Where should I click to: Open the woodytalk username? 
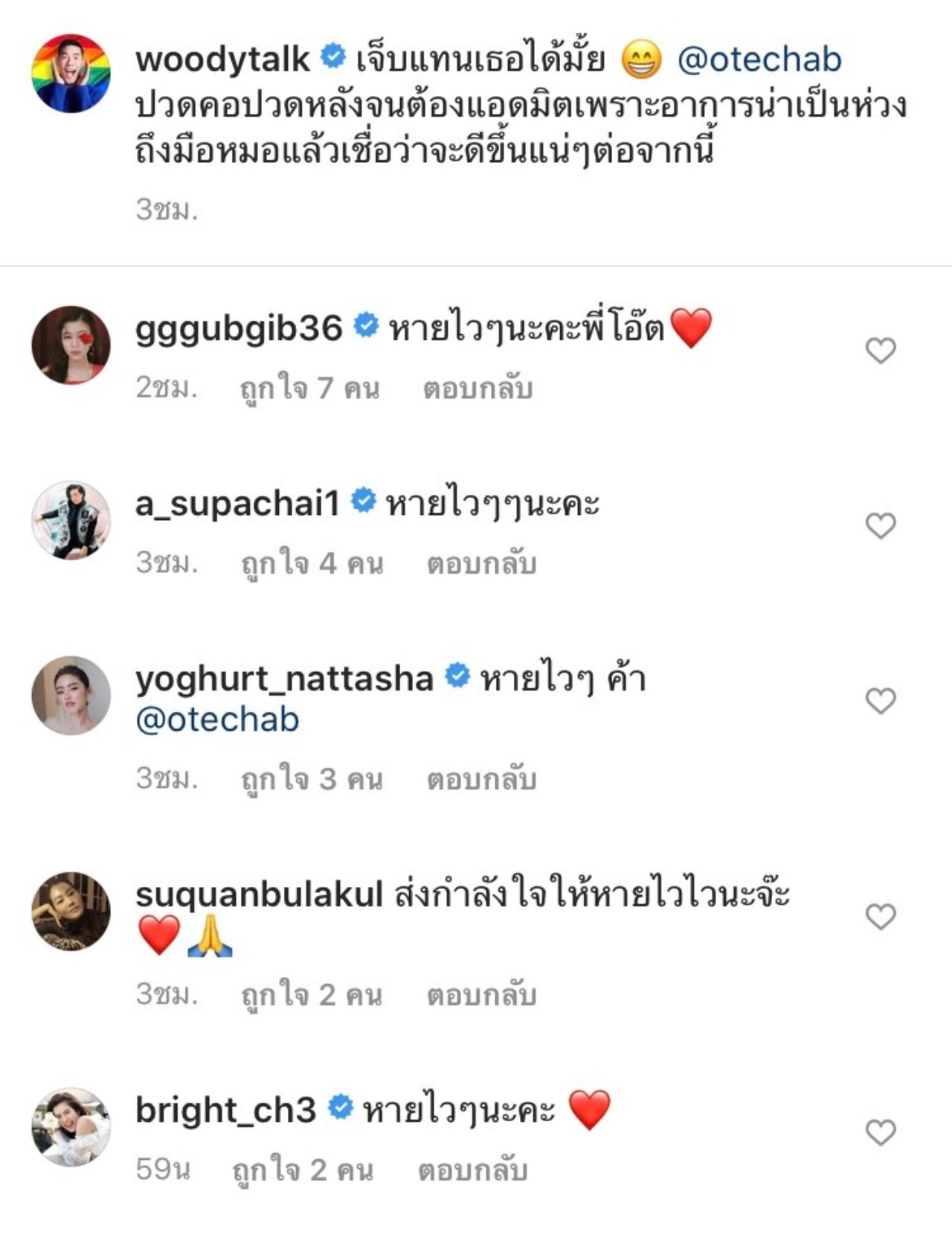coord(222,60)
